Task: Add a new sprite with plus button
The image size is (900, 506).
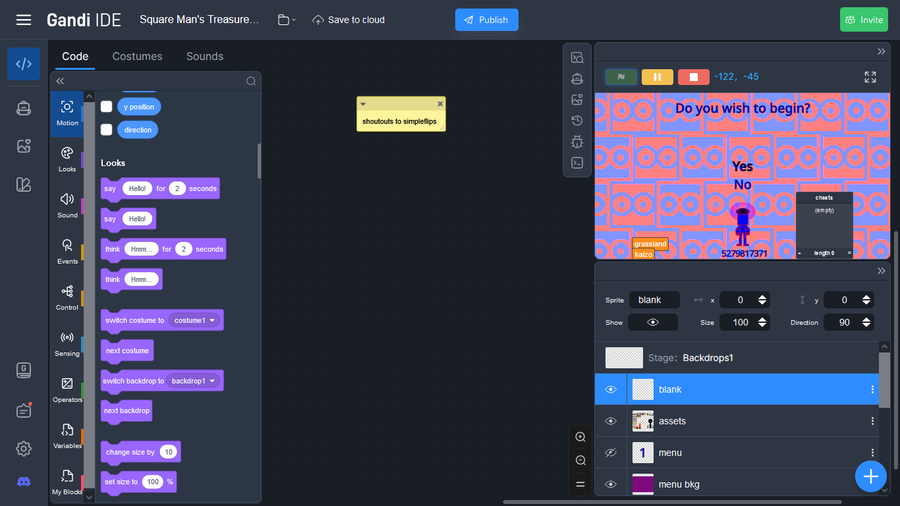Action: pyautogui.click(x=871, y=476)
